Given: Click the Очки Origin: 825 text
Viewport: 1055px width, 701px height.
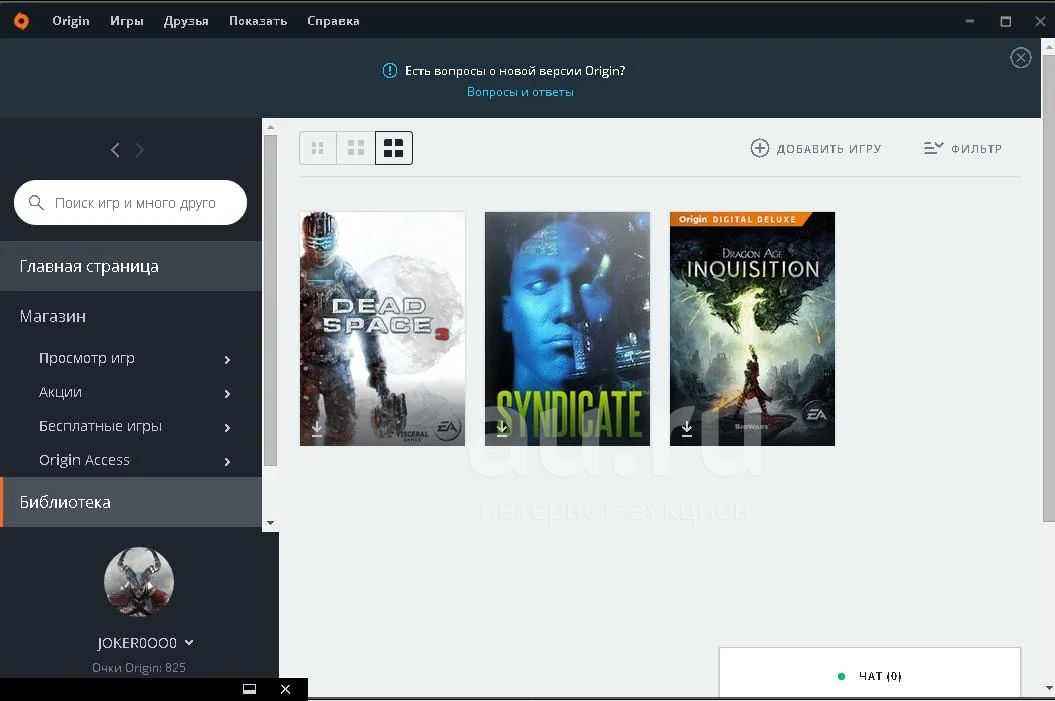Looking at the screenshot, I should pos(139,667).
